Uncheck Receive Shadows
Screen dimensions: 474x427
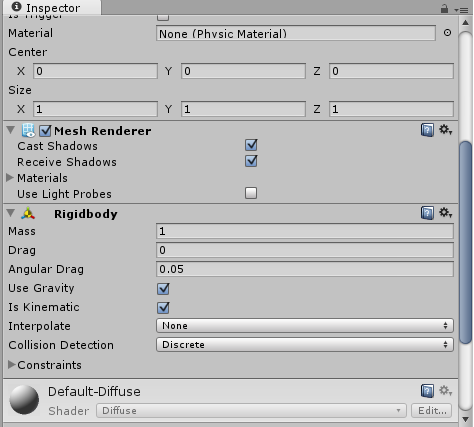(x=251, y=161)
